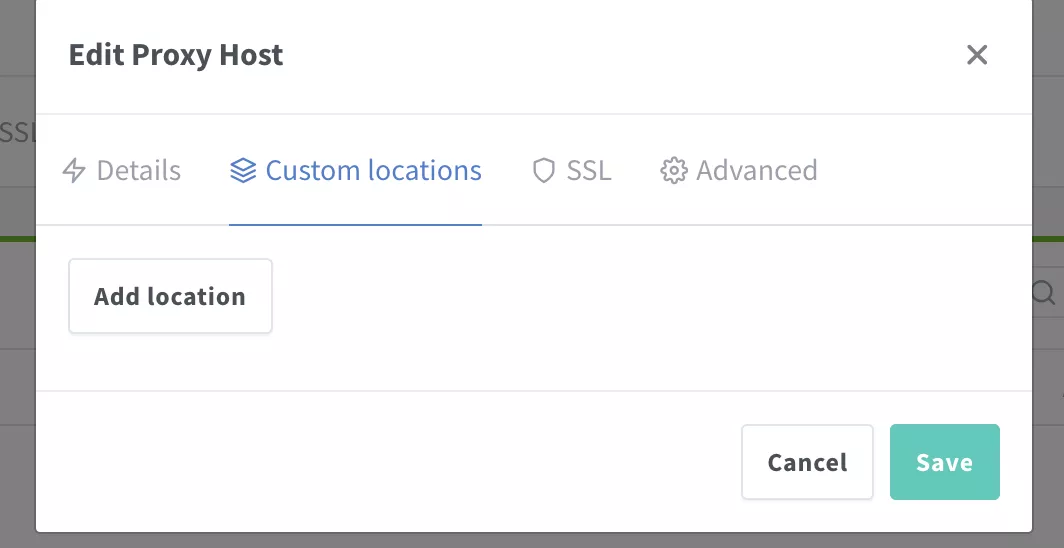Open the SSL tab
The height and width of the screenshot is (548, 1064).
pyautogui.click(x=588, y=171)
